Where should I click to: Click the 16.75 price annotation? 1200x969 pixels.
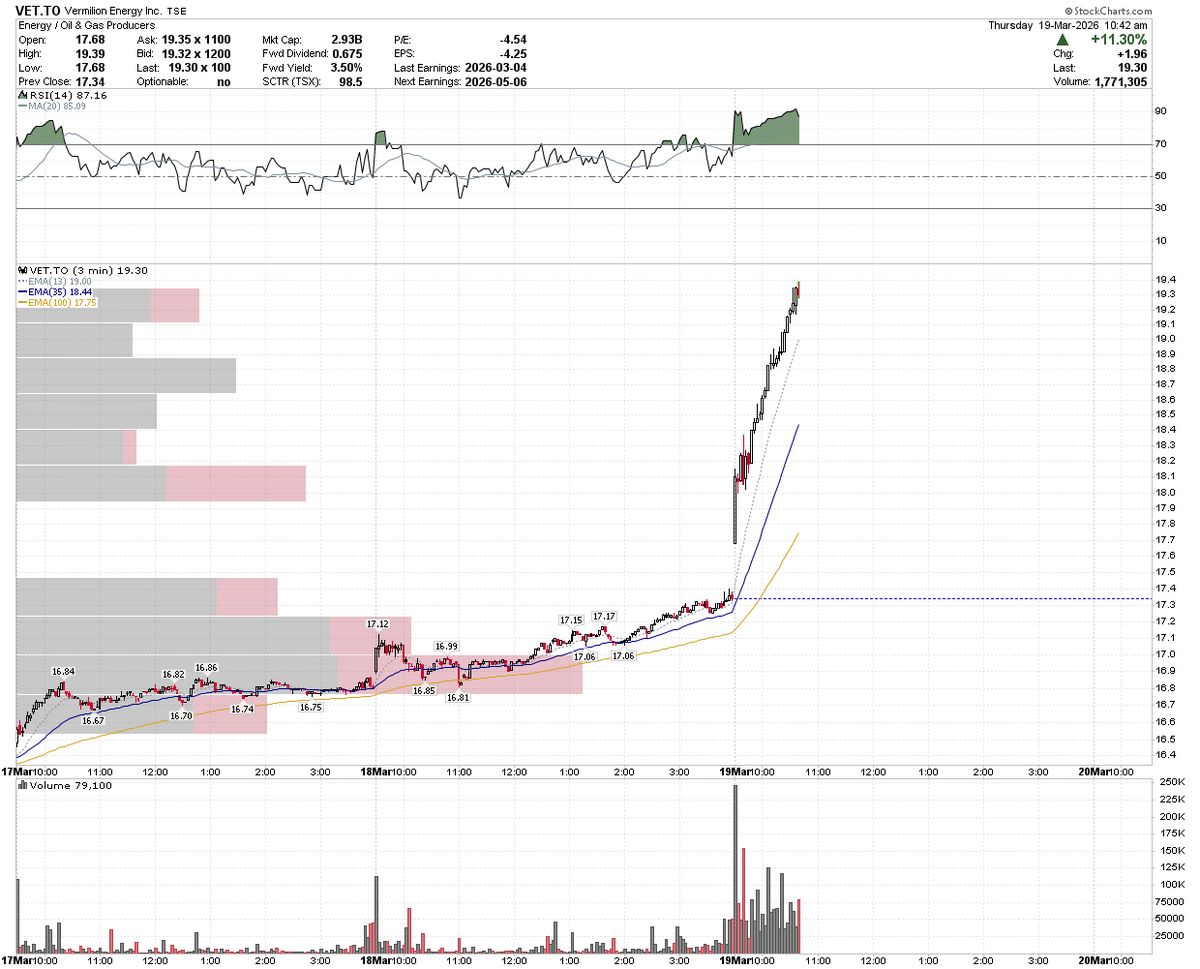pos(310,707)
